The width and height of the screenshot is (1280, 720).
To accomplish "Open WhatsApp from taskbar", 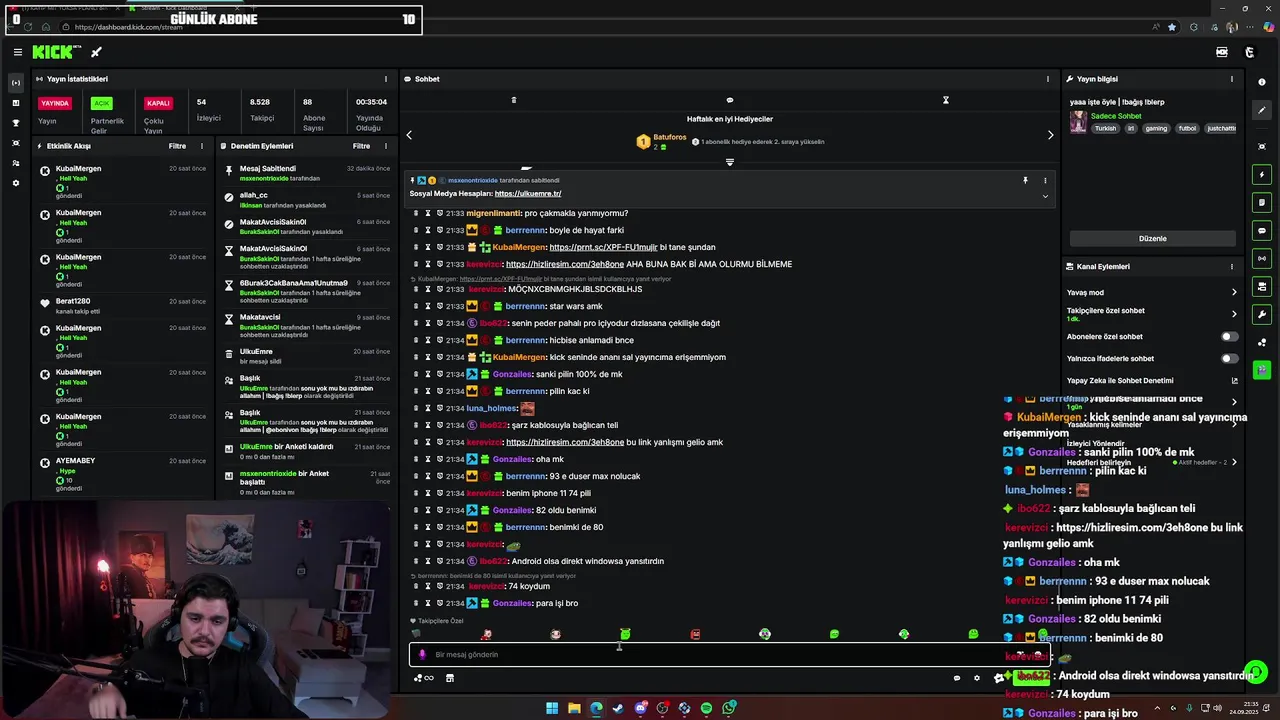I will click(729, 708).
